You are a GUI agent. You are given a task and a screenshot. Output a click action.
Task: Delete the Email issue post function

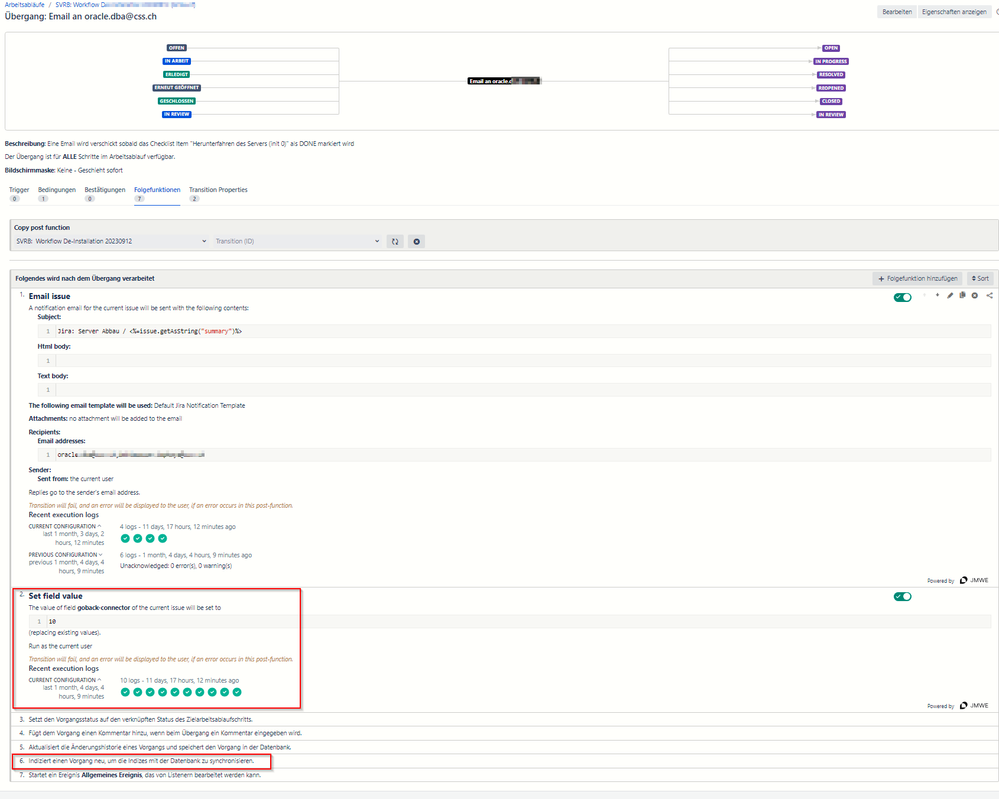(975, 296)
